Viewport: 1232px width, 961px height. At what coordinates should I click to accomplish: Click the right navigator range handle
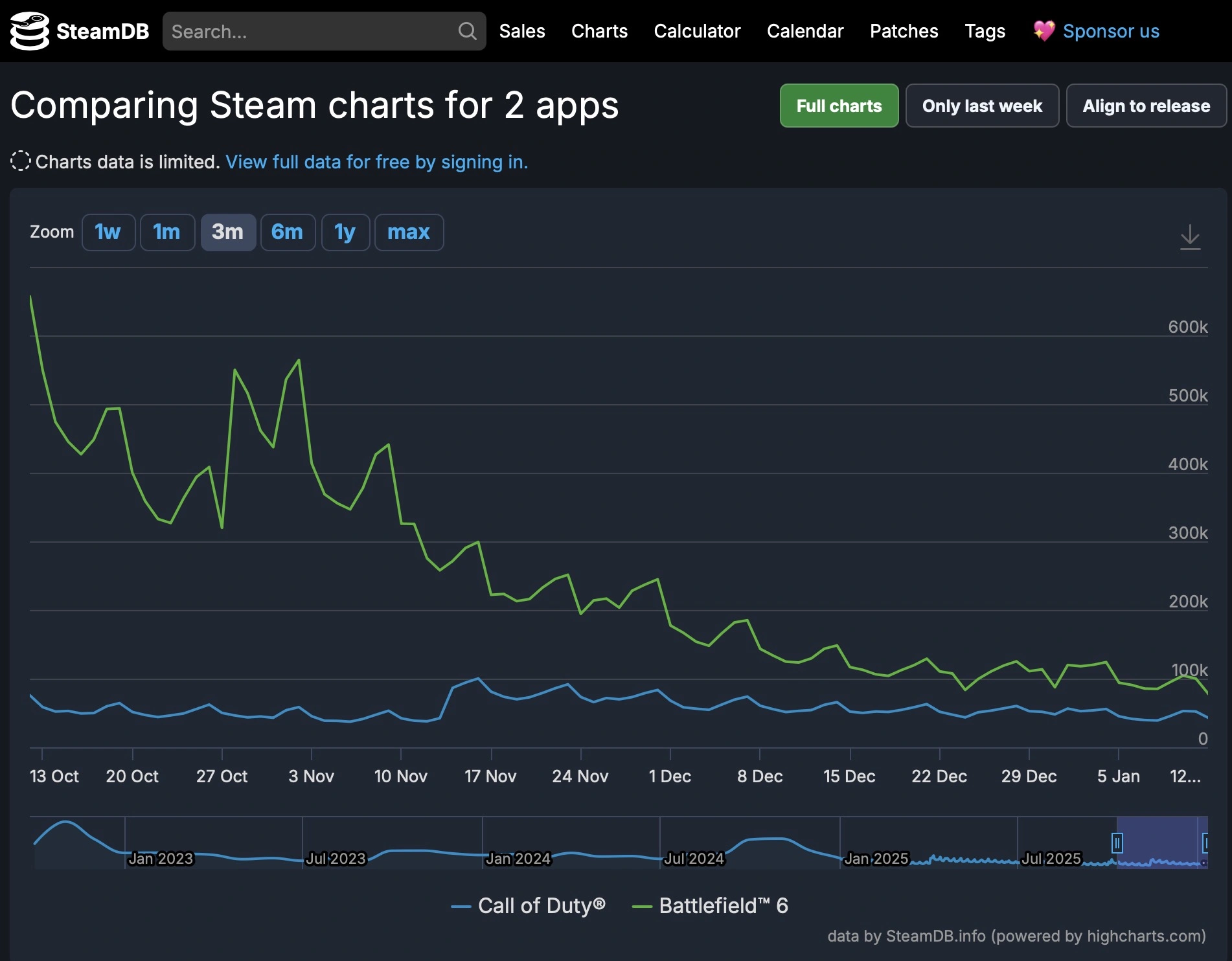[1205, 842]
